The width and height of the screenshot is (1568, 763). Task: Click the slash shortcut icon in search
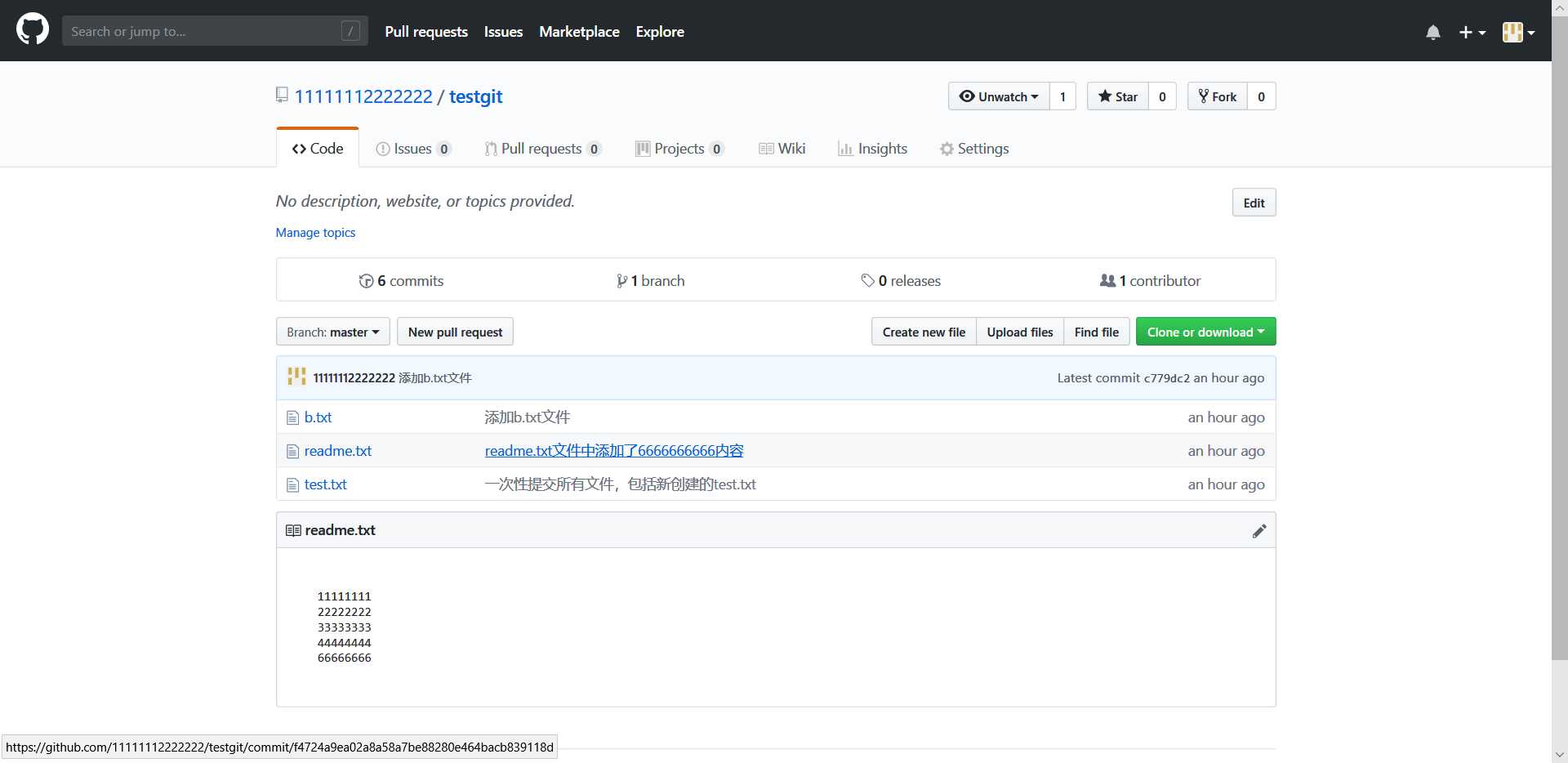tap(350, 31)
